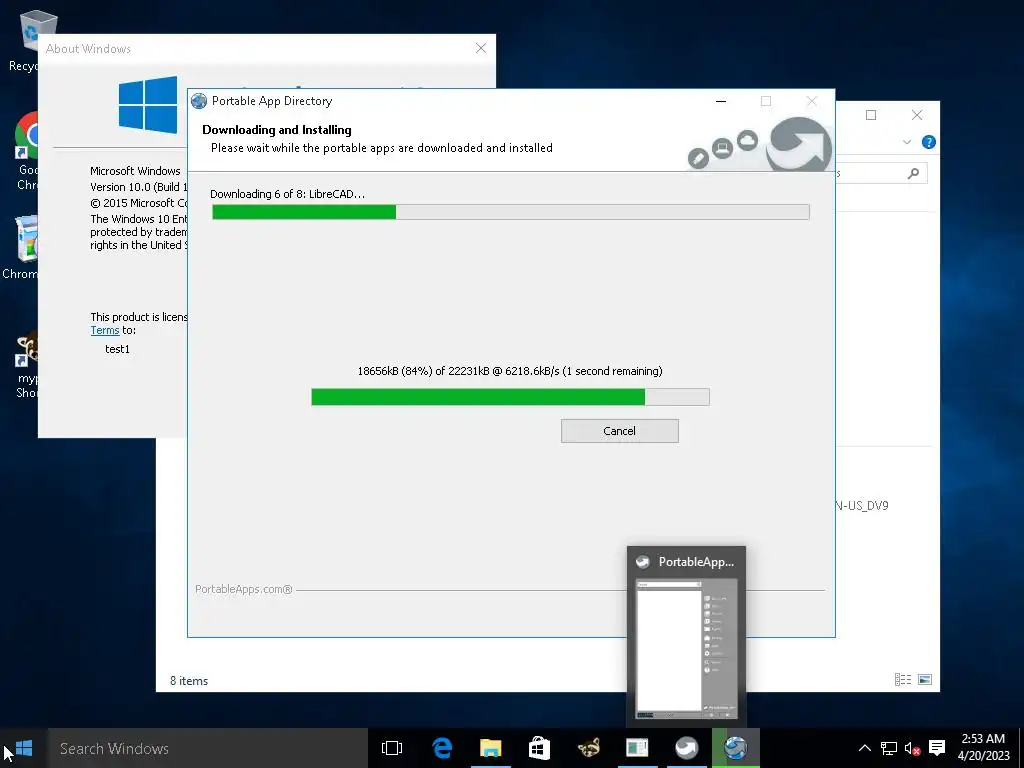
Task: Show hidden system tray icons
Action: pyautogui.click(x=865, y=748)
